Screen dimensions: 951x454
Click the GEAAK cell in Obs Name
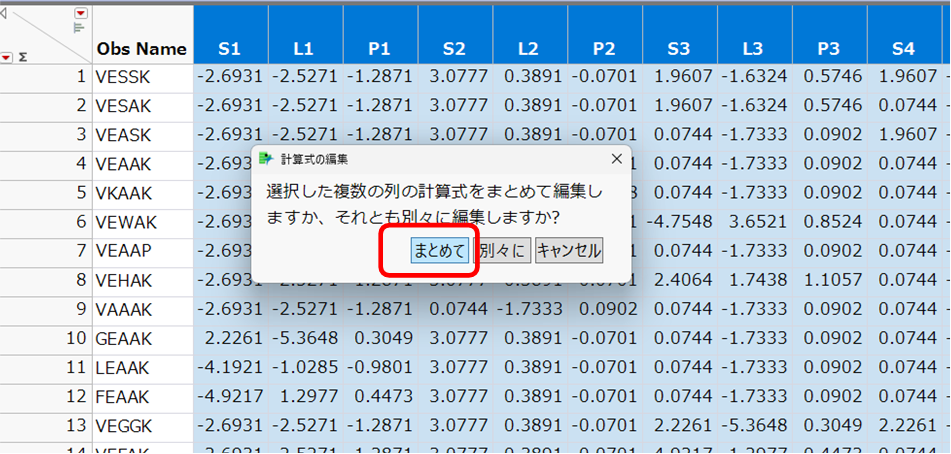(x=143, y=339)
